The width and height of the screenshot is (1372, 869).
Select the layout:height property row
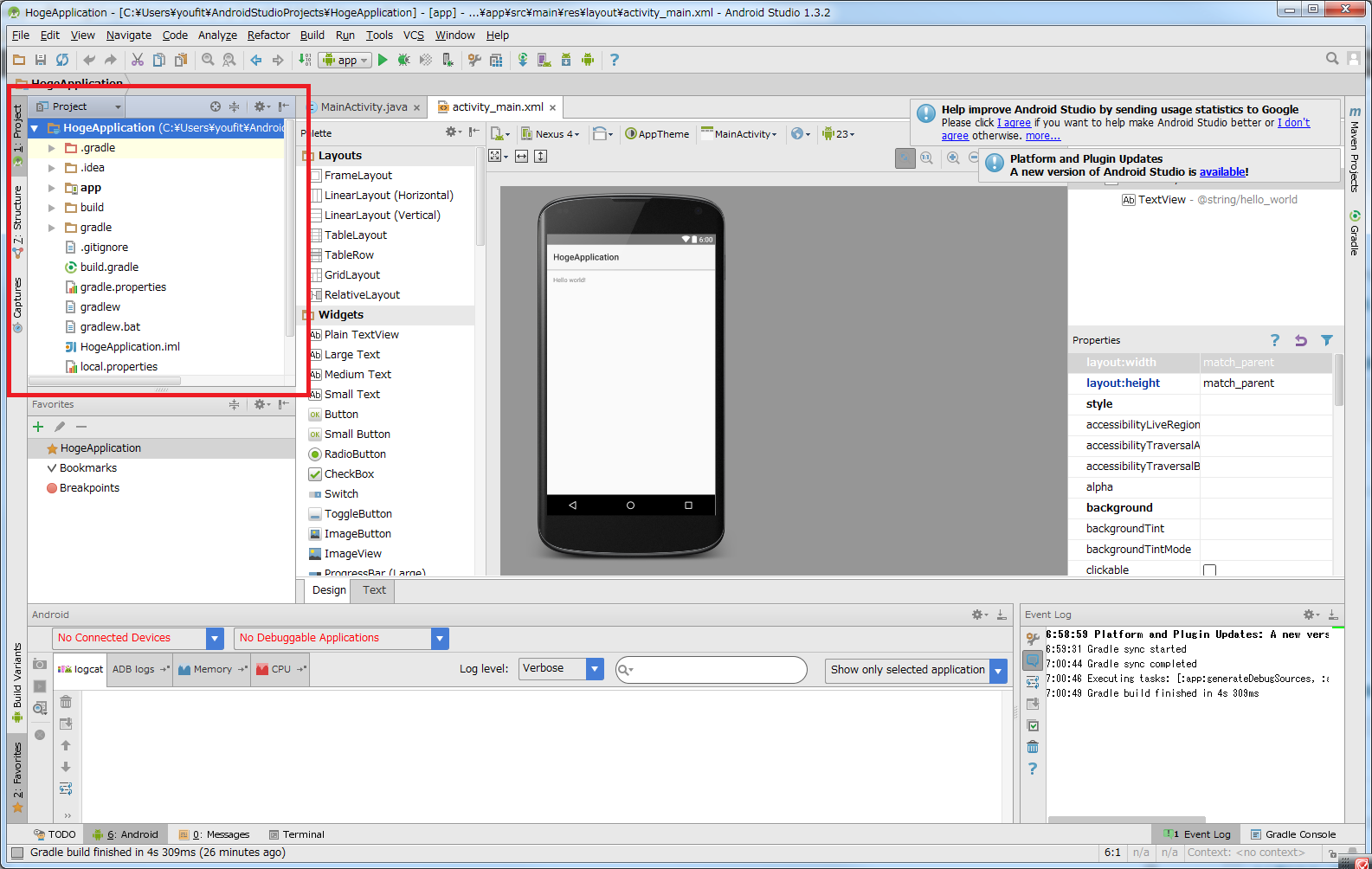pyautogui.click(x=1200, y=383)
